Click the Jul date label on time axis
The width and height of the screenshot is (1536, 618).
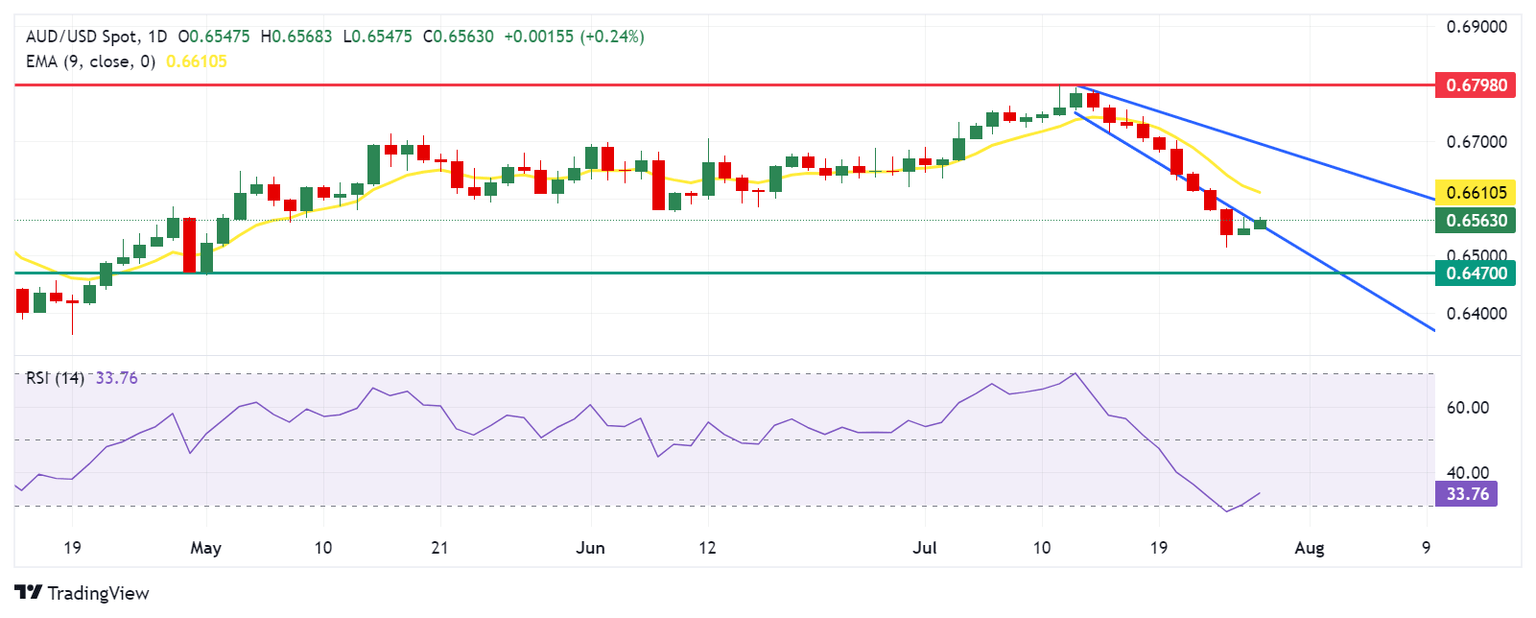923,548
